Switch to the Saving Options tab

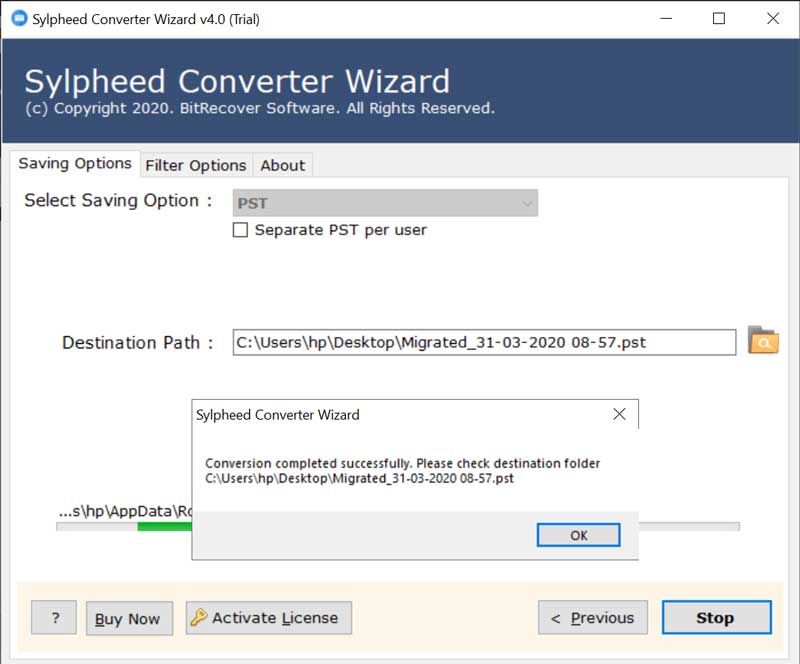[x=75, y=164]
